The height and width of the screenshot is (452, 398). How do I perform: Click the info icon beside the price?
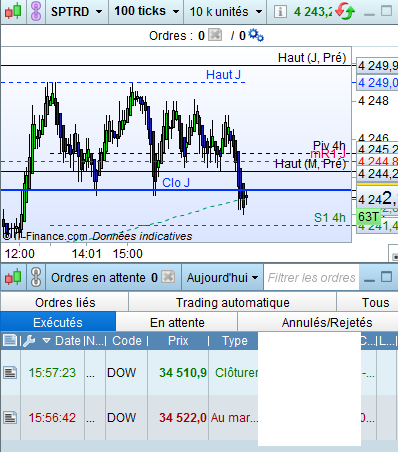[x=280, y=12]
